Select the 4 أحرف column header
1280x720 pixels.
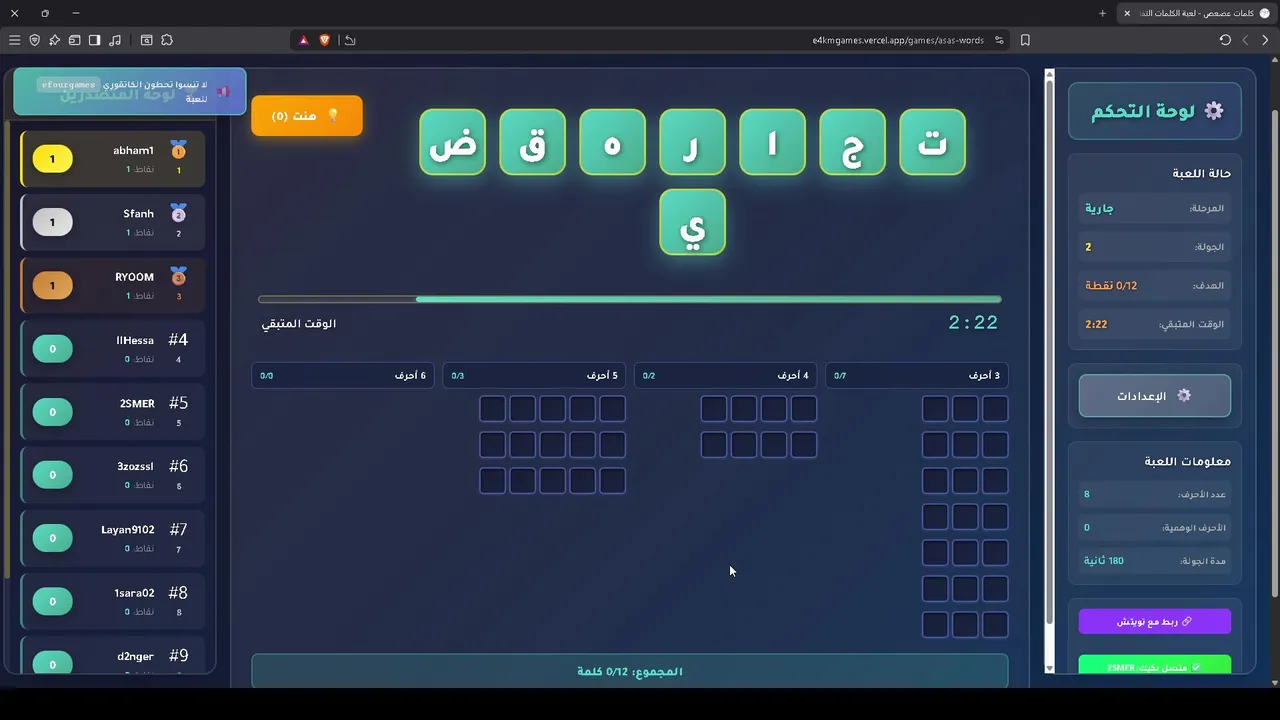(x=726, y=376)
